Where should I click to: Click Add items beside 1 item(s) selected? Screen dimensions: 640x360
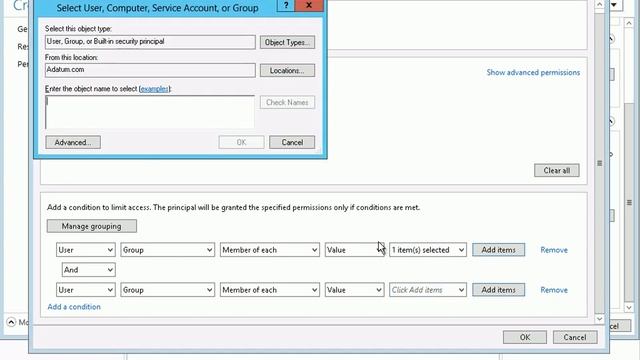498,250
